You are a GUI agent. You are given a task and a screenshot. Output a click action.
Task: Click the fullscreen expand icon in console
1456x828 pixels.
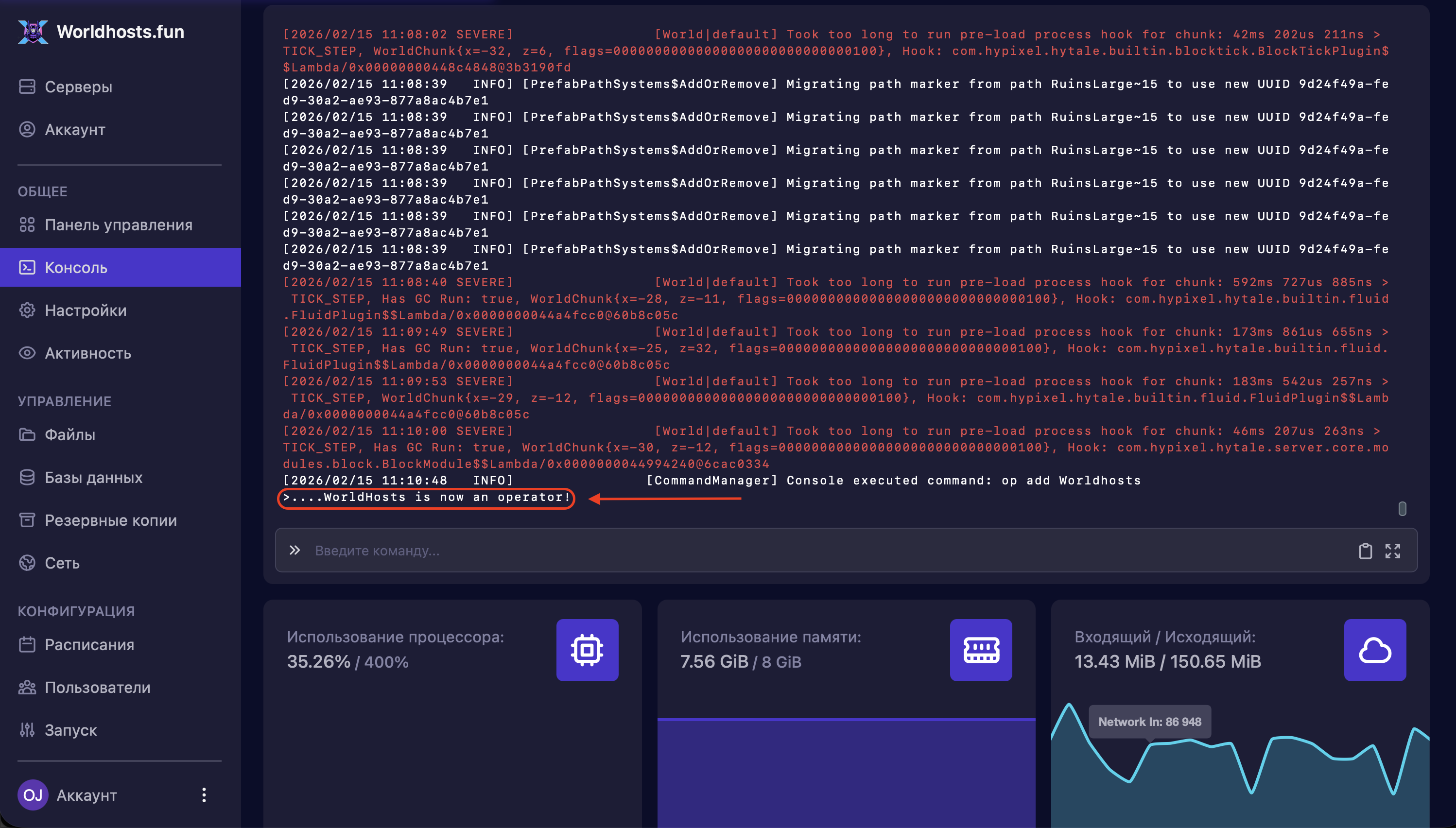pyautogui.click(x=1392, y=551)
